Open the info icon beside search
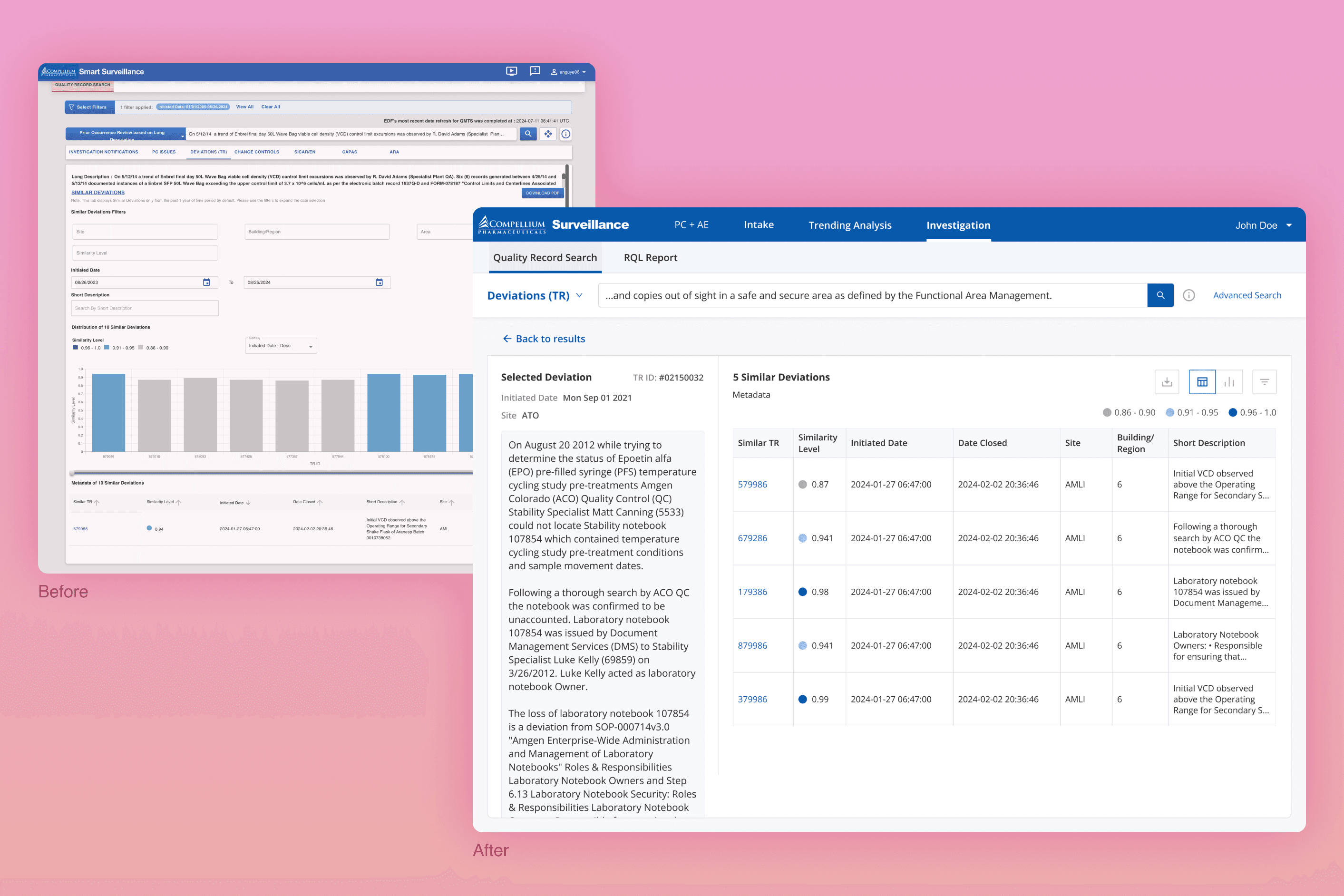Viewport: 1344px width, 896px height. tap(1188, 295)
